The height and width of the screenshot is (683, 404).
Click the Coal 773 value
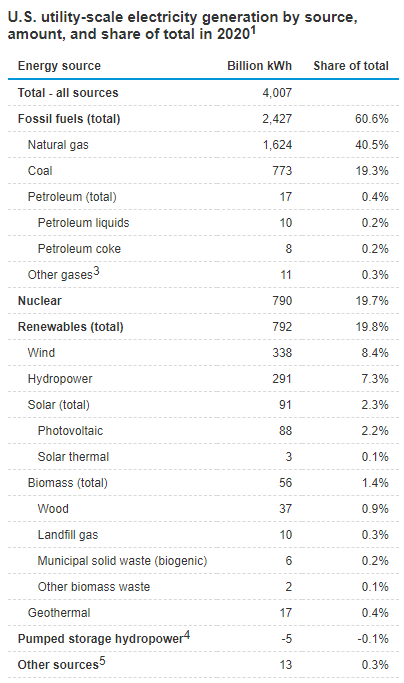(282, 171)
